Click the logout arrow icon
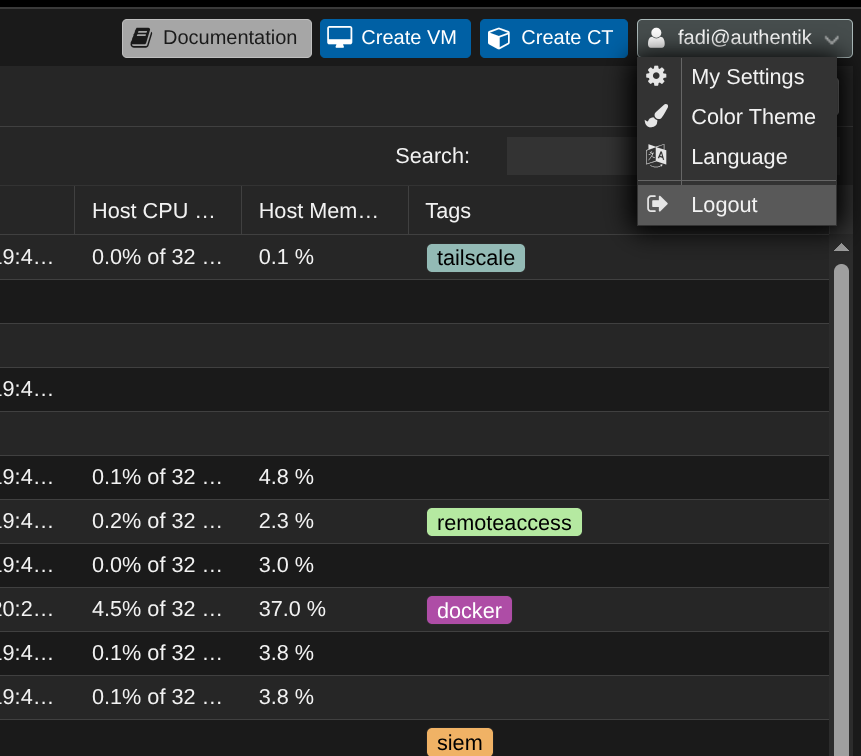861x756 pixels. (x=657, y=205)
